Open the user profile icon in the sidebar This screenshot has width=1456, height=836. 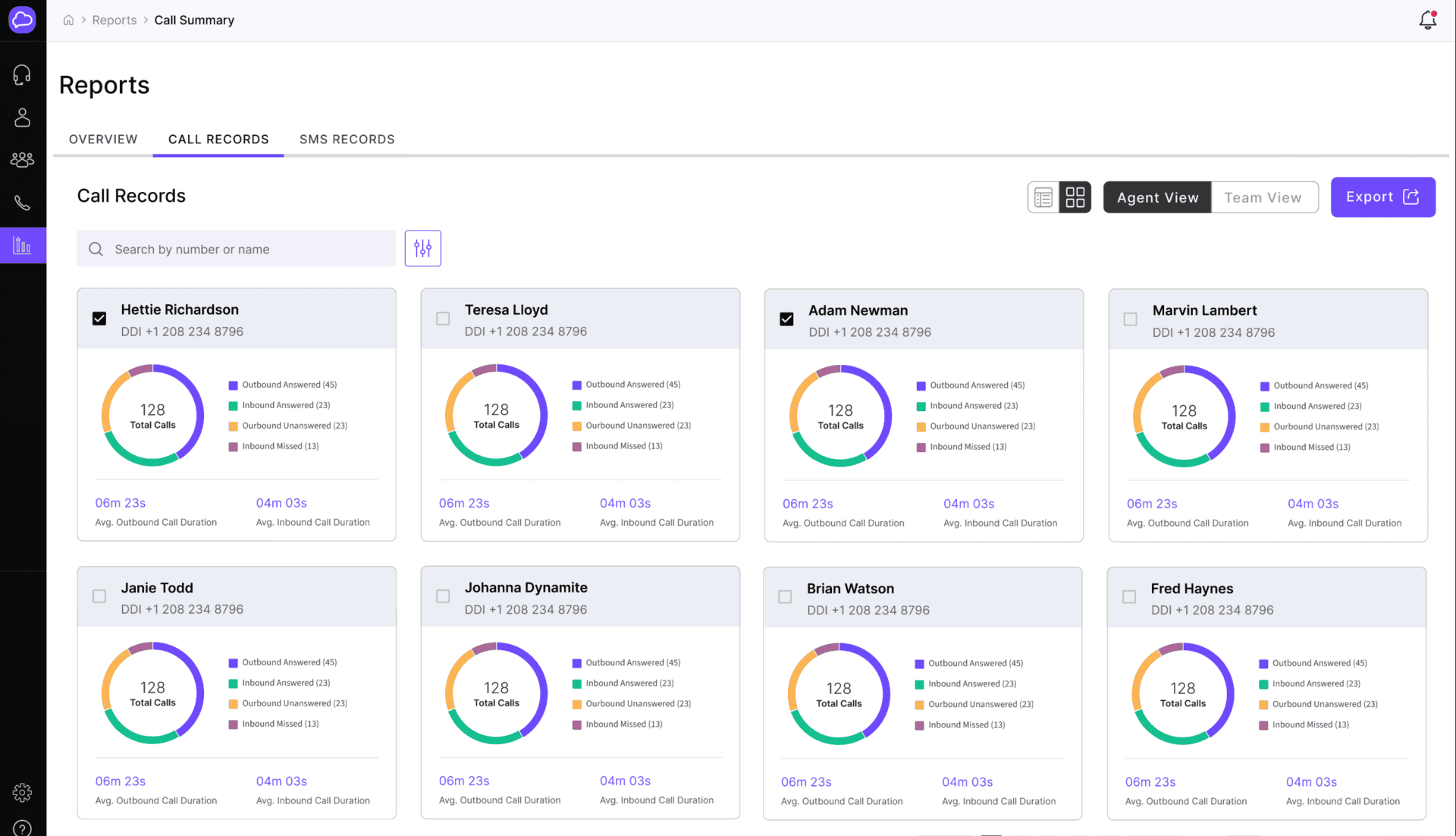pos(23,117)
